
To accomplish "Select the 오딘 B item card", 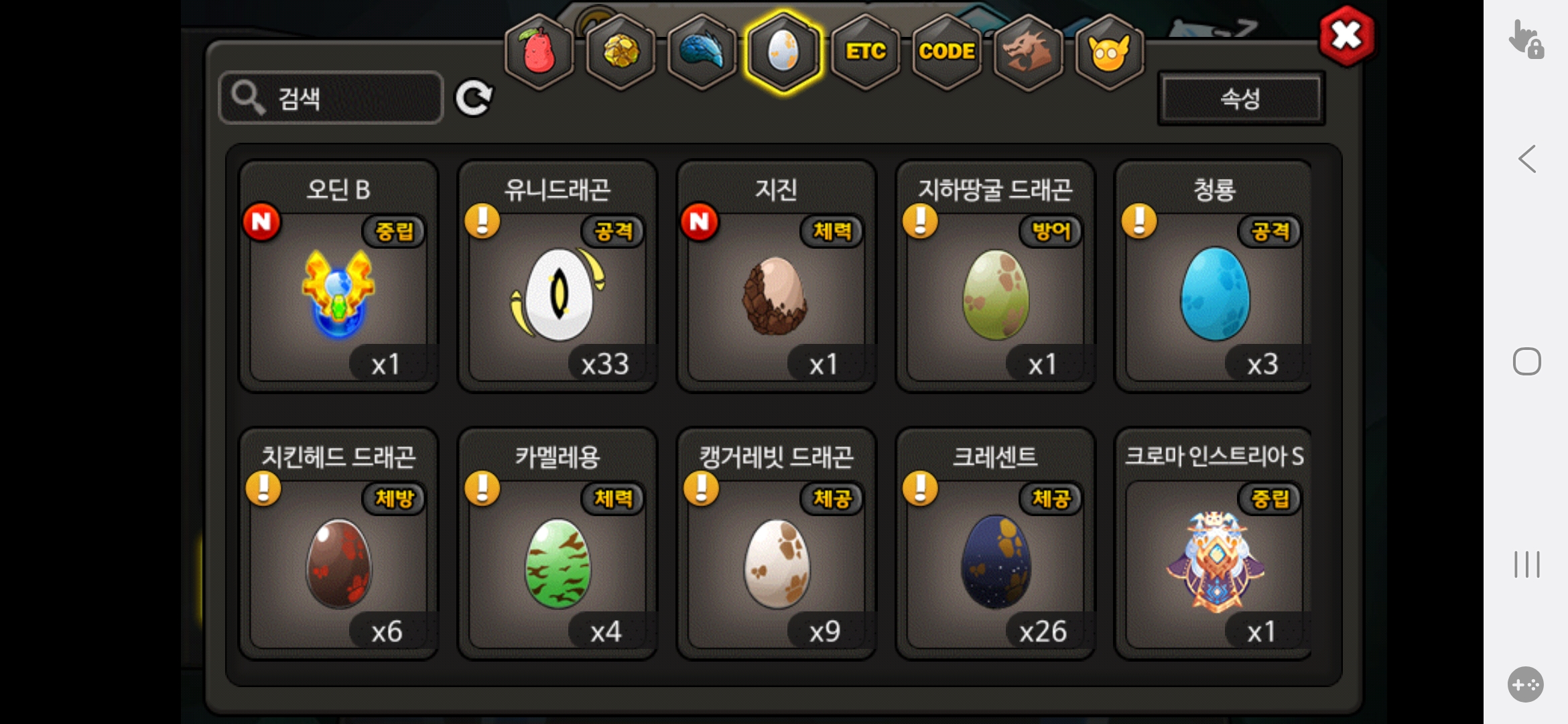I will pyautogui.click(x=338, y=276).
